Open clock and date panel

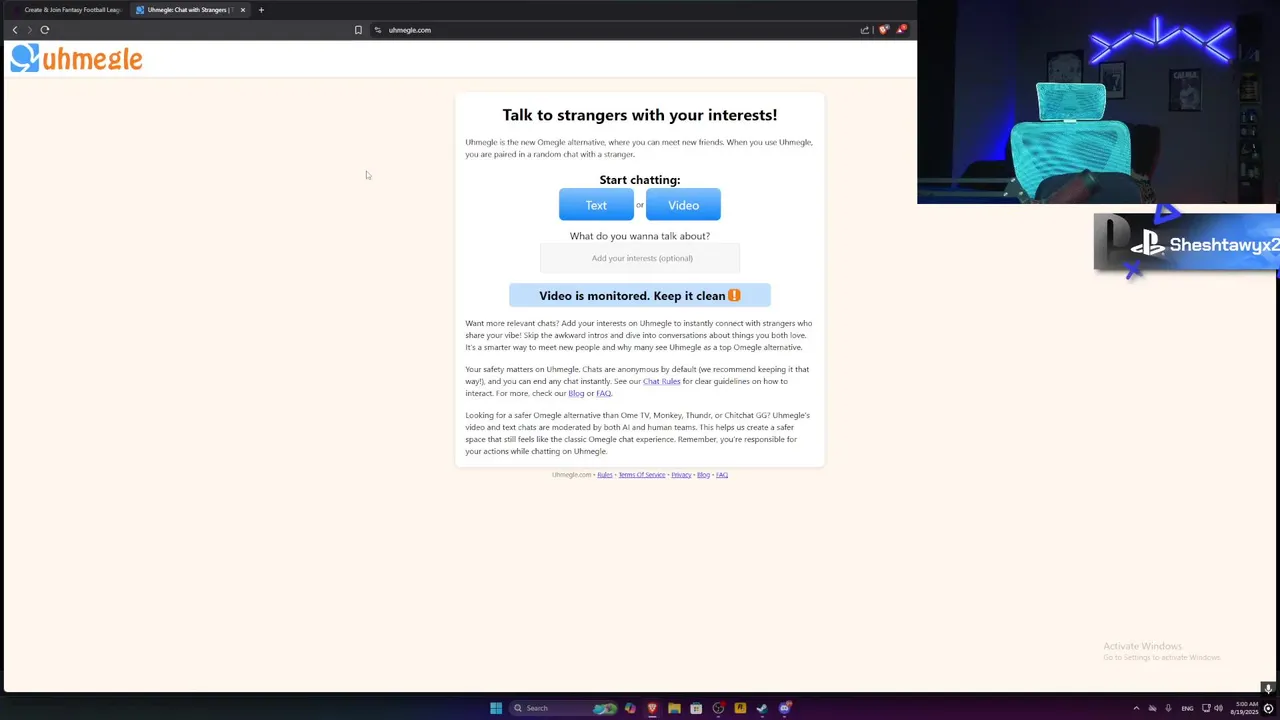(1245, 708)
